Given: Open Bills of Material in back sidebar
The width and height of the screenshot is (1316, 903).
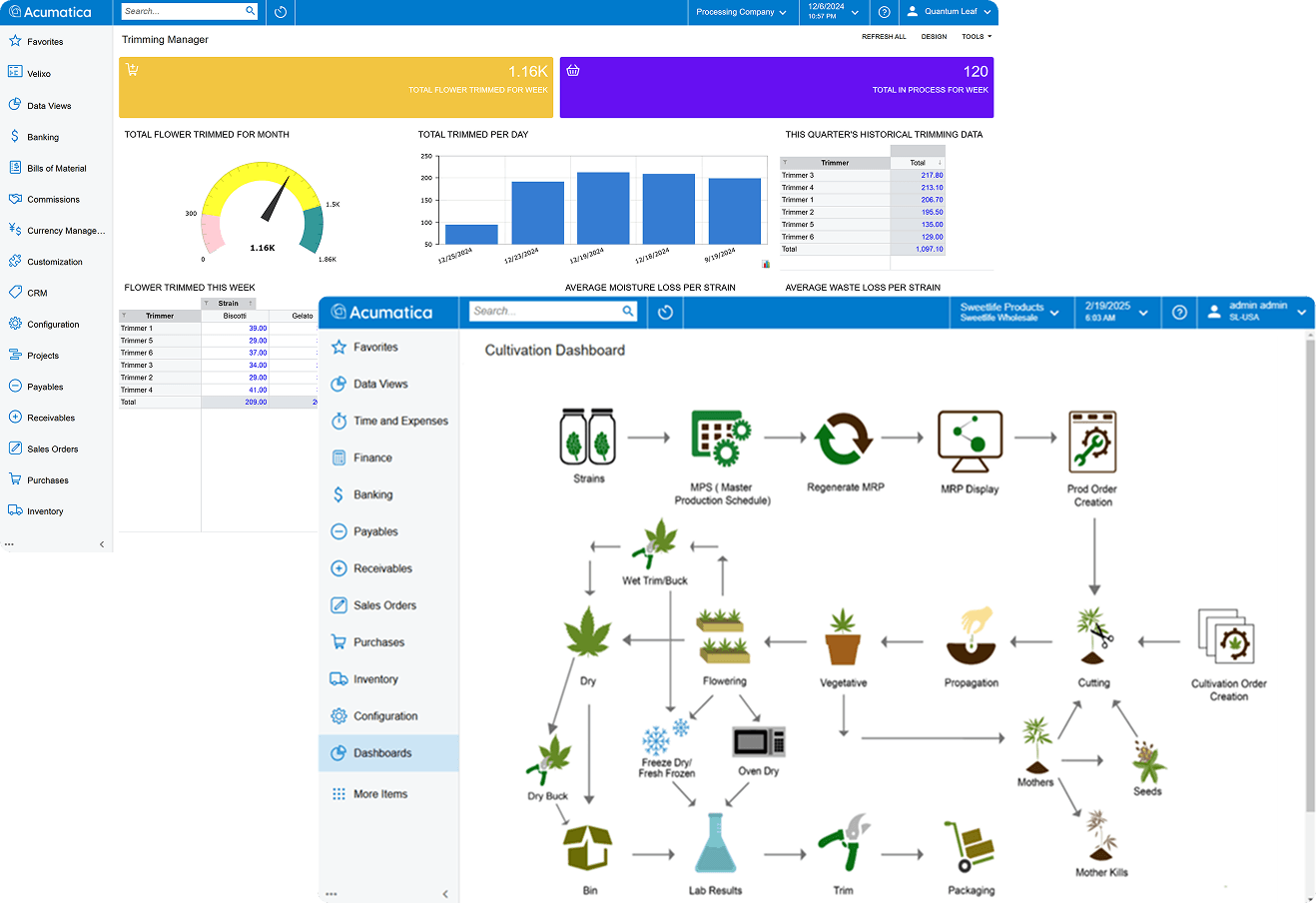Looking at the screenshot, I should (56, 168).
